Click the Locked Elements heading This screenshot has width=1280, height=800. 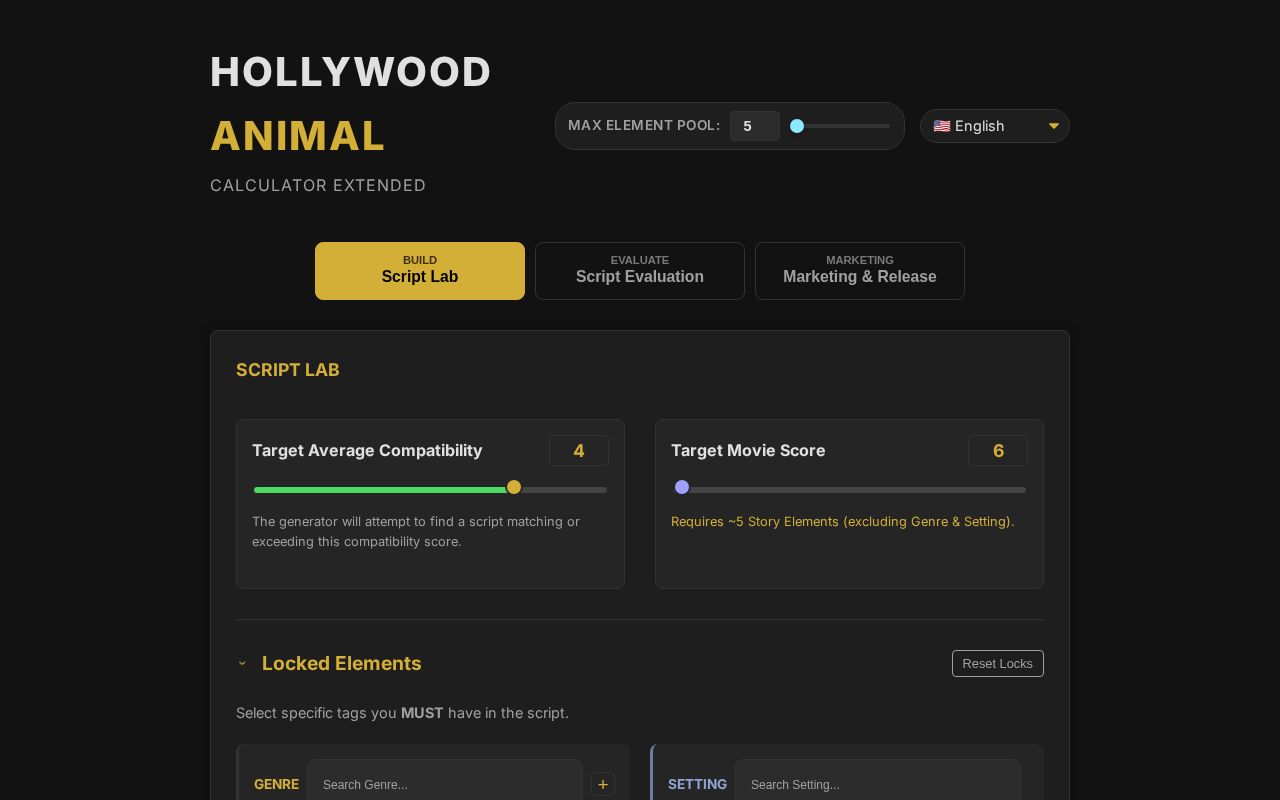(x=342, y=663)
